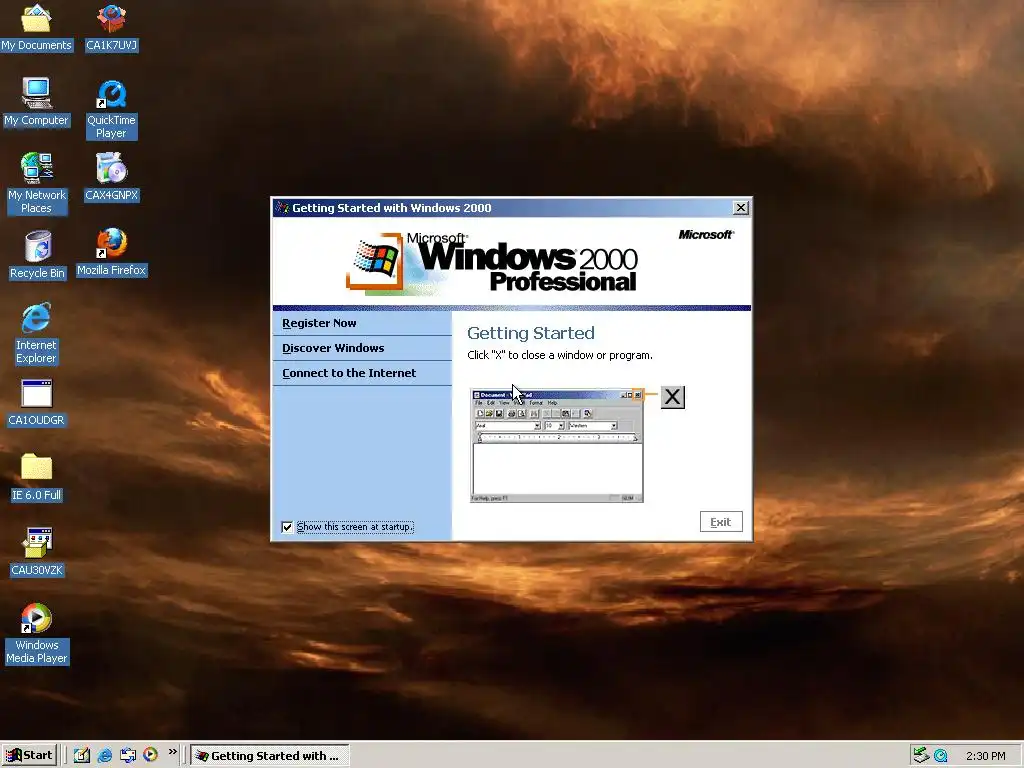Close the Getting Started with Windows 2000 window
1024x768 pixels.
741,208
